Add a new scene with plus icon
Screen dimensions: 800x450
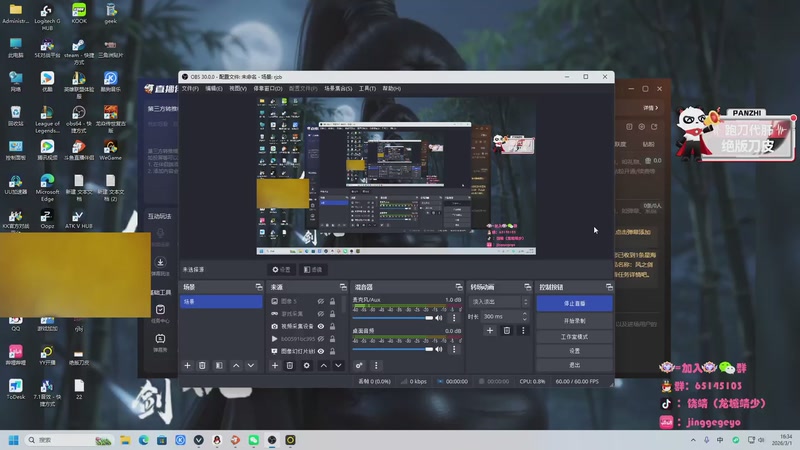point(187,365)
